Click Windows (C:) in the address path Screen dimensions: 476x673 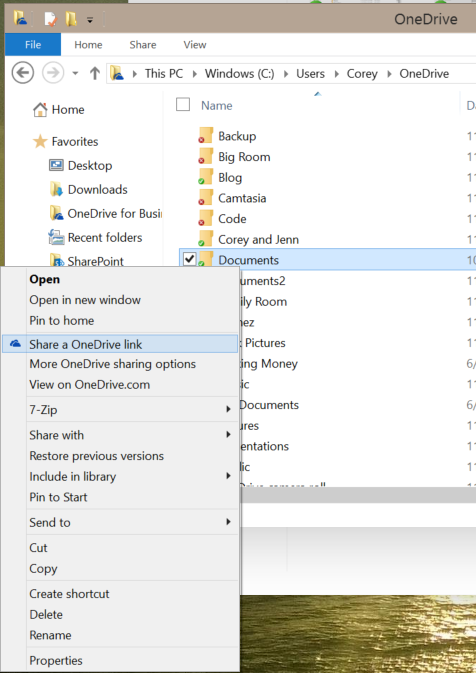coord(240,73)
